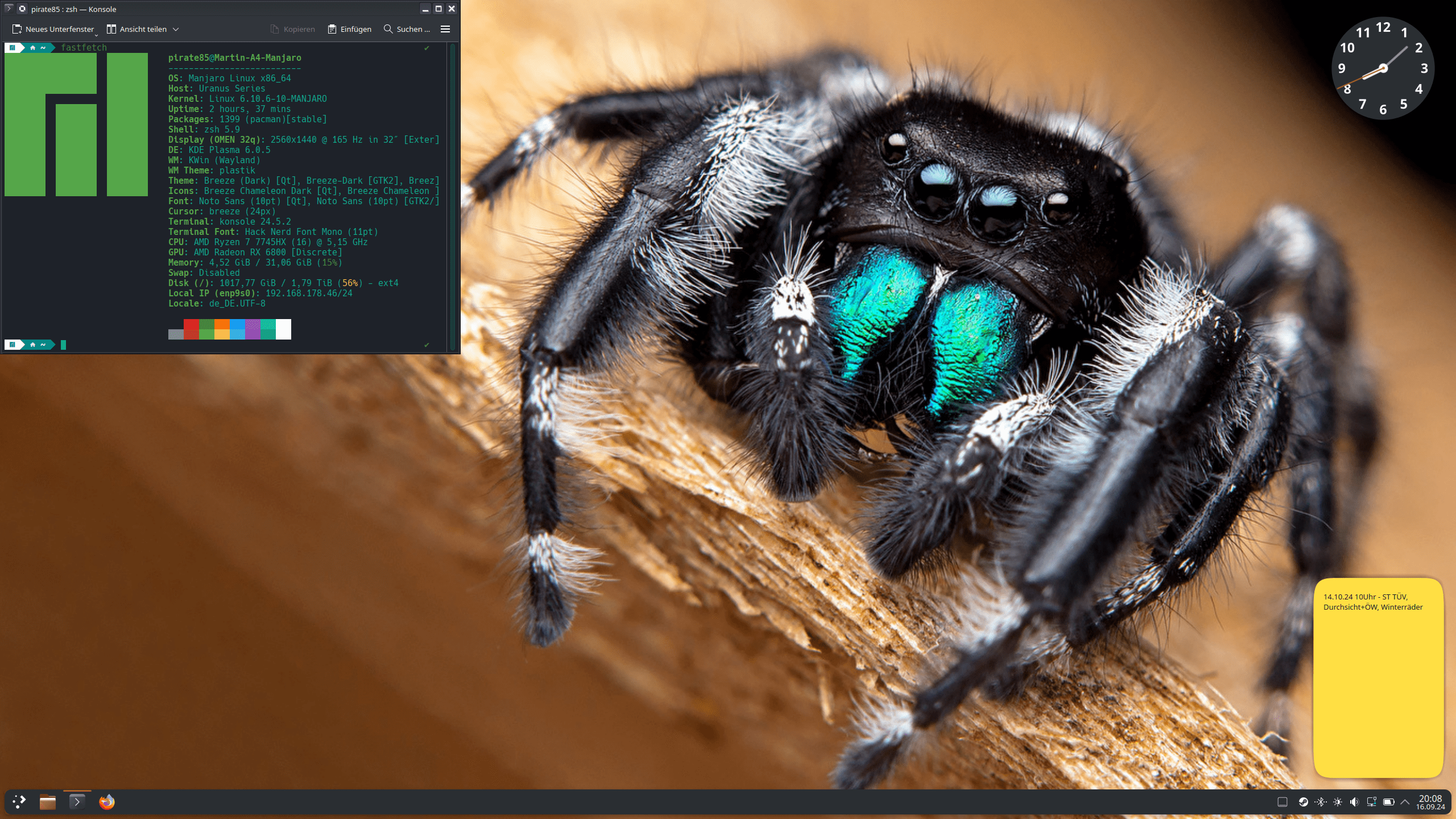Click the 'pirate85@Martin-A4-Manjaro' header text
This screenshot has height=819, width=1456.
235,58
